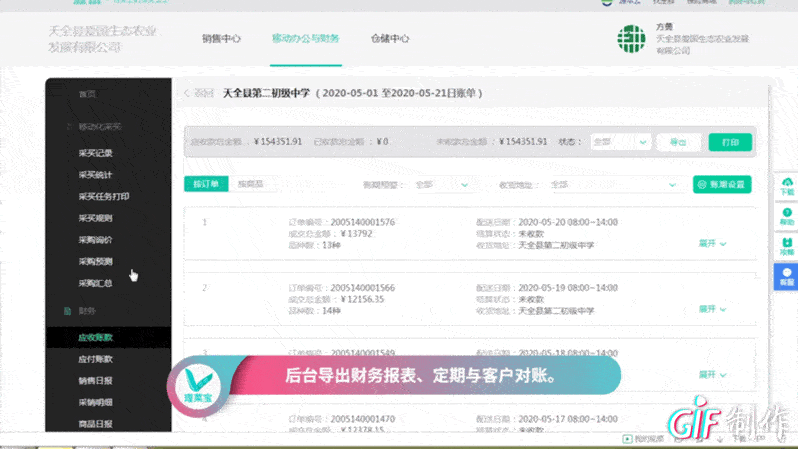Screen dimensions: 798x449
Task: Expand order 2005140001566 details
Action: pos(712,309)
